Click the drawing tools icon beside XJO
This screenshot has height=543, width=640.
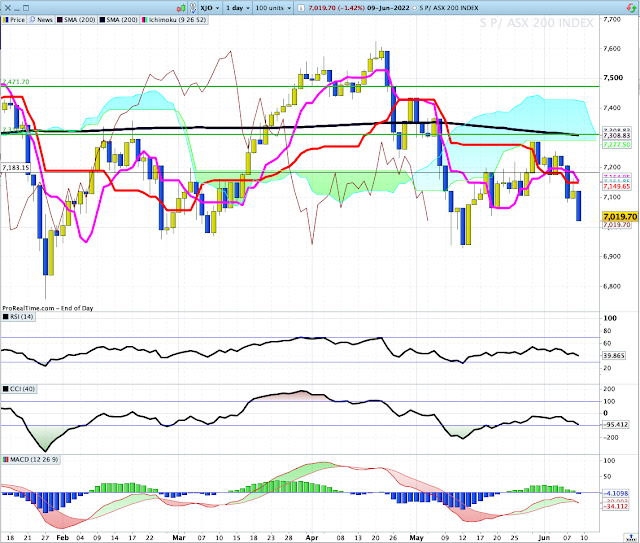[193, 8]
